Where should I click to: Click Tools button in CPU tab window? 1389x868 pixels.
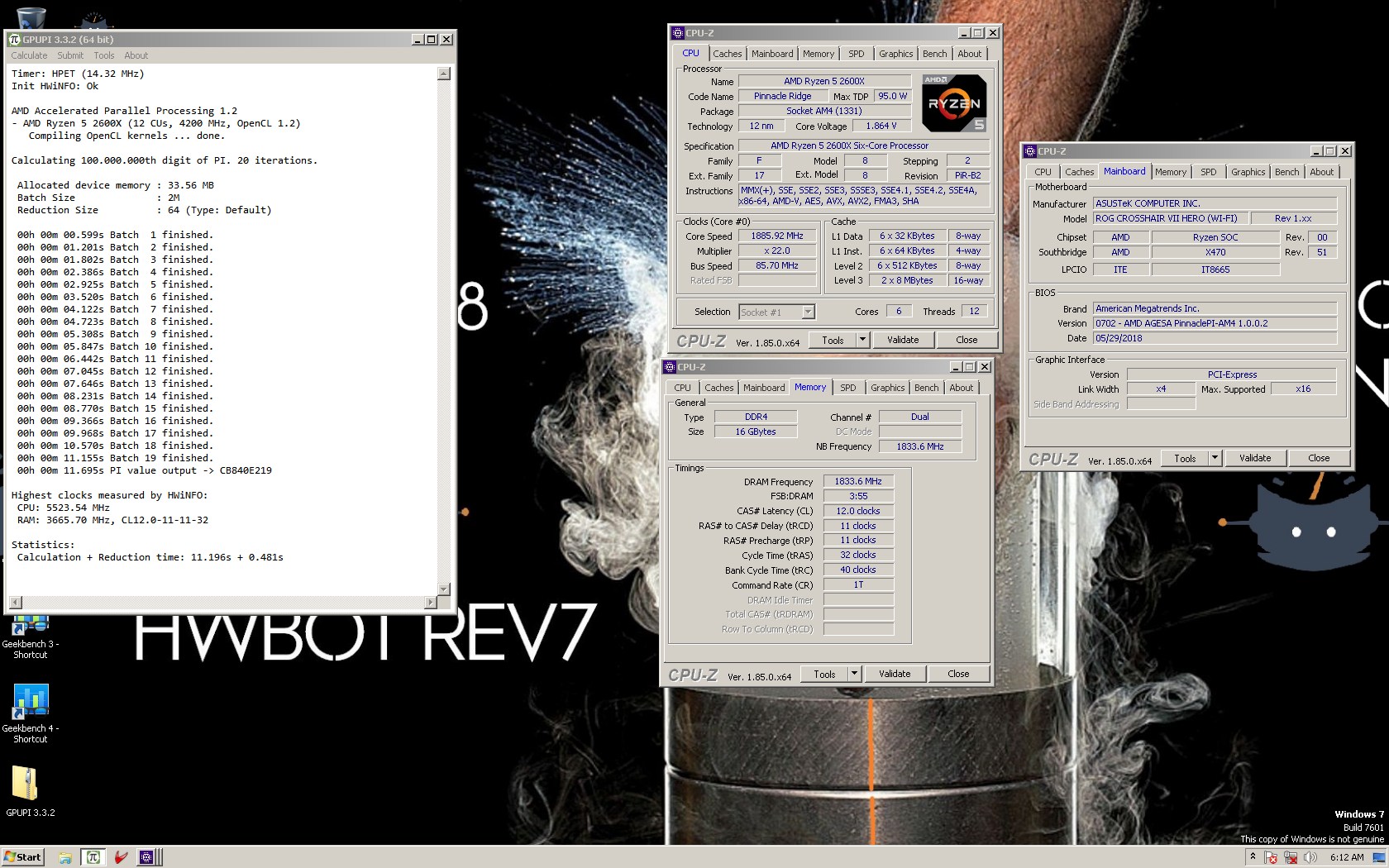(833, 340)
